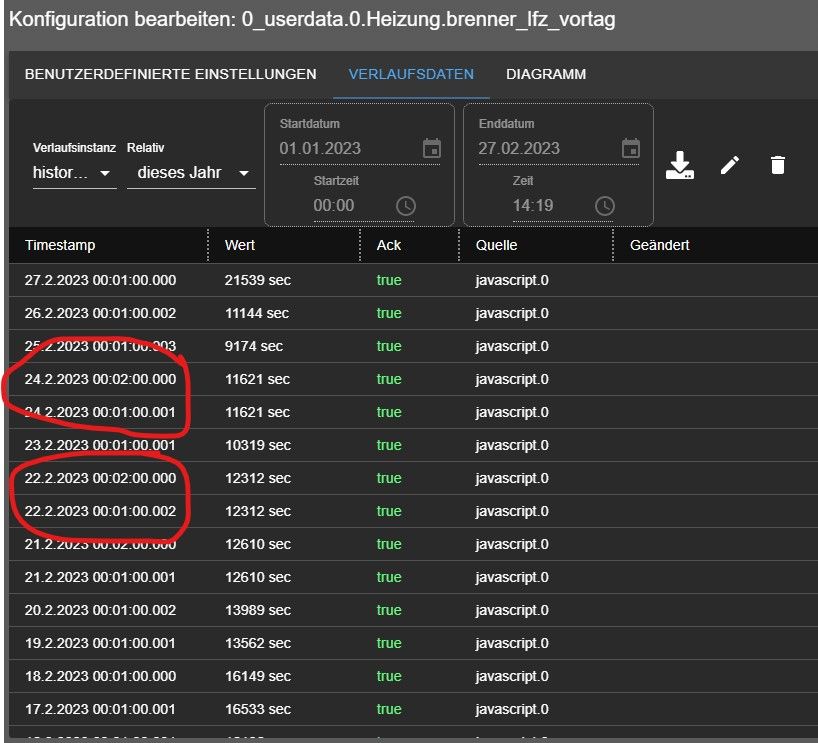The height and width of the screenshot is (743, 818).
Task: Click the download history data icon
Action: coord(680,165)
